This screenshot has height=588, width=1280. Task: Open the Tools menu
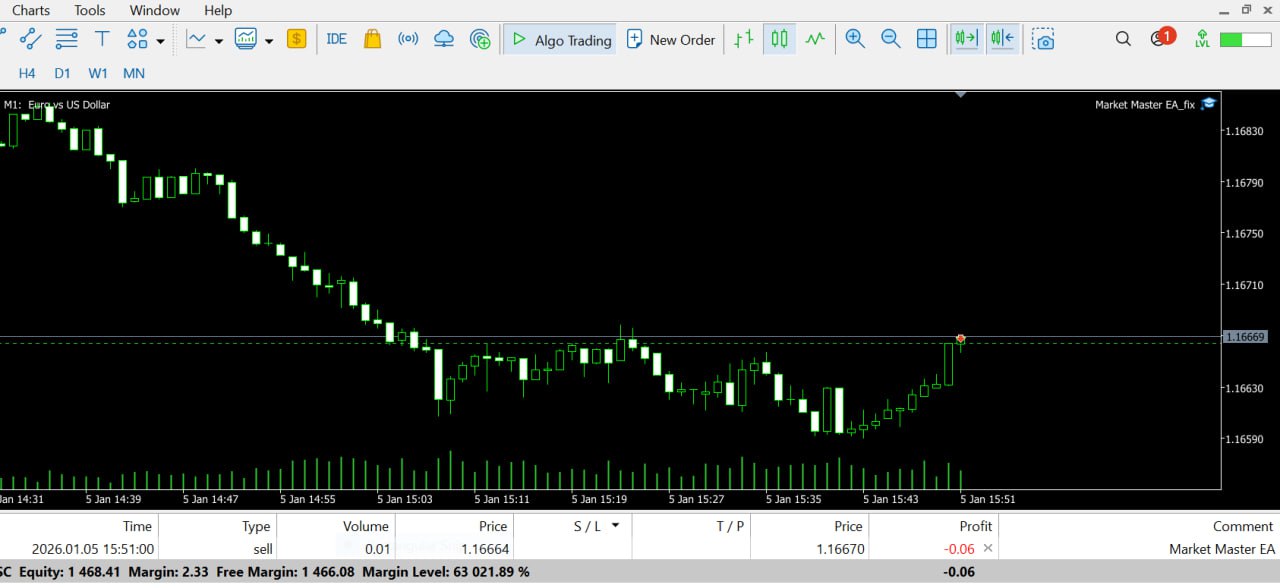[89, 10]
